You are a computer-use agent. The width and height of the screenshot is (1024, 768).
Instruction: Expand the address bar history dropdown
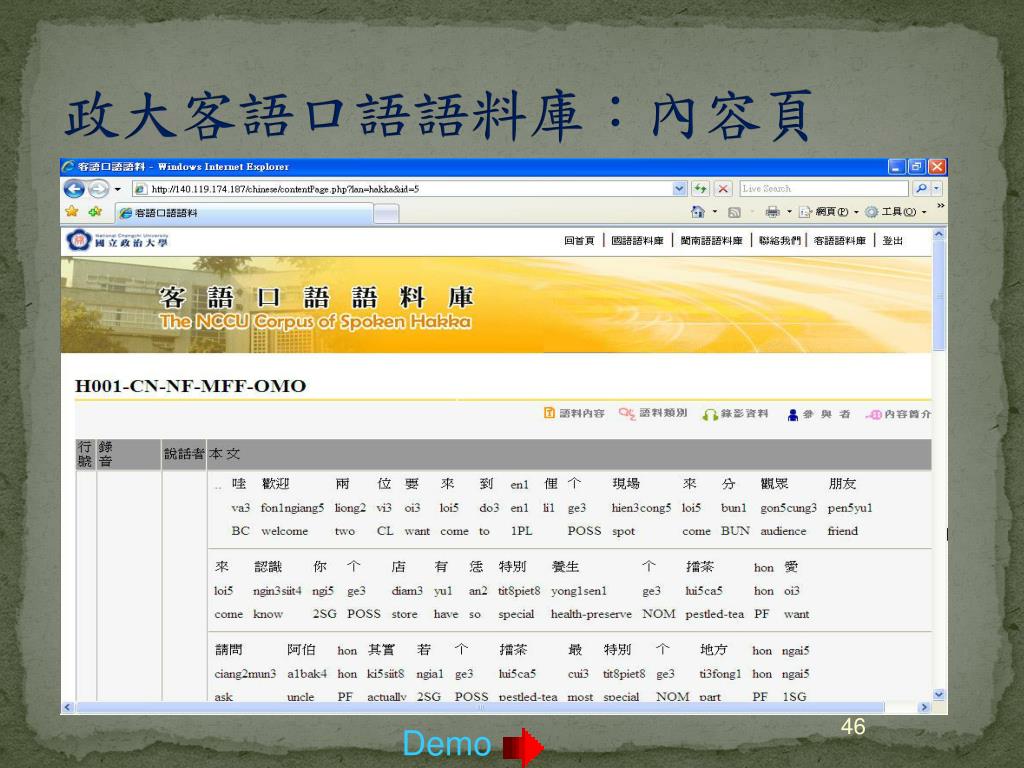pyautogui.click(x=679, y=189)
